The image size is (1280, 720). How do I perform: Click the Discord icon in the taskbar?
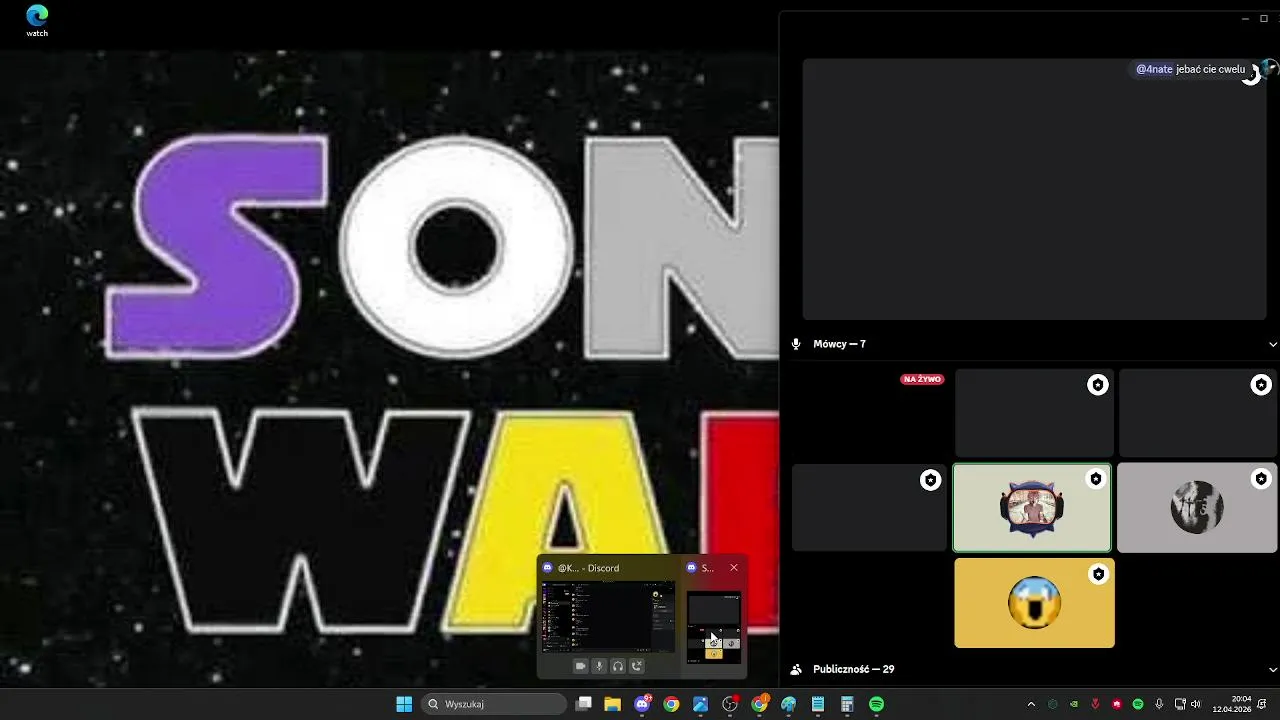pyautogui.click(x=642, y=704)
